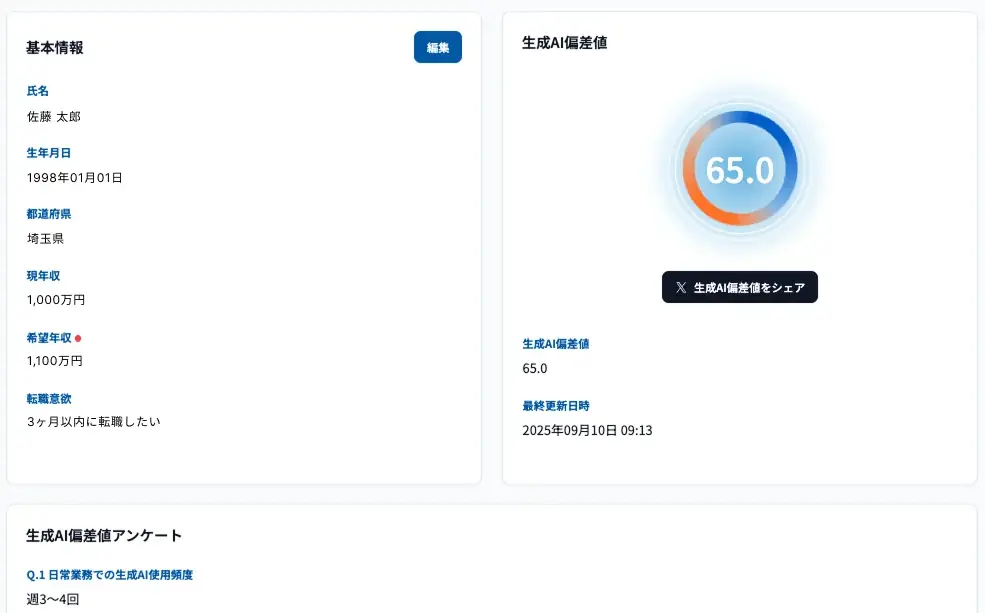Click the X logo on the share button
This screenshot has width=985, height=613.
click(681, 287)
